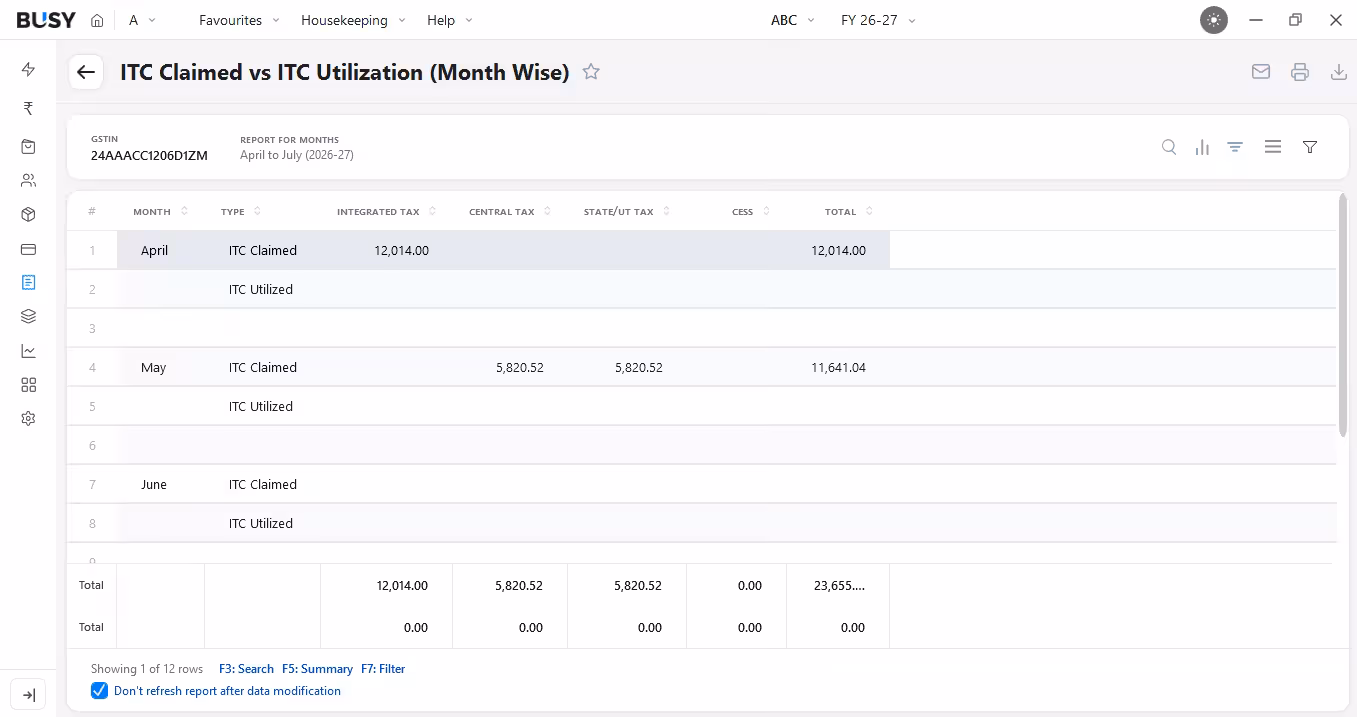This screenshot has width=1357, height=717.
Task: Expand the sidebar with arrow button
Action: point(28,695)
